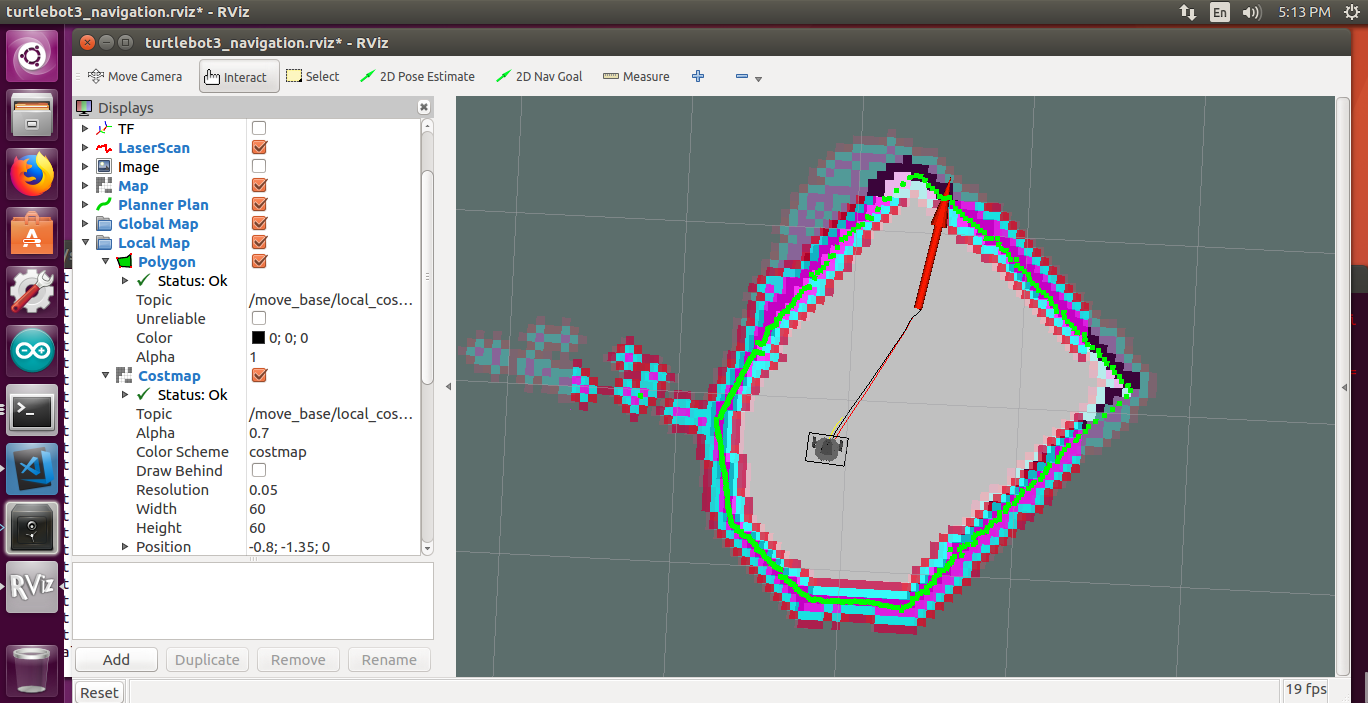Click the Costmap display icon
Image resolution: width=1368 pixels, height=703 pixels.
click(x=125, y=376)
